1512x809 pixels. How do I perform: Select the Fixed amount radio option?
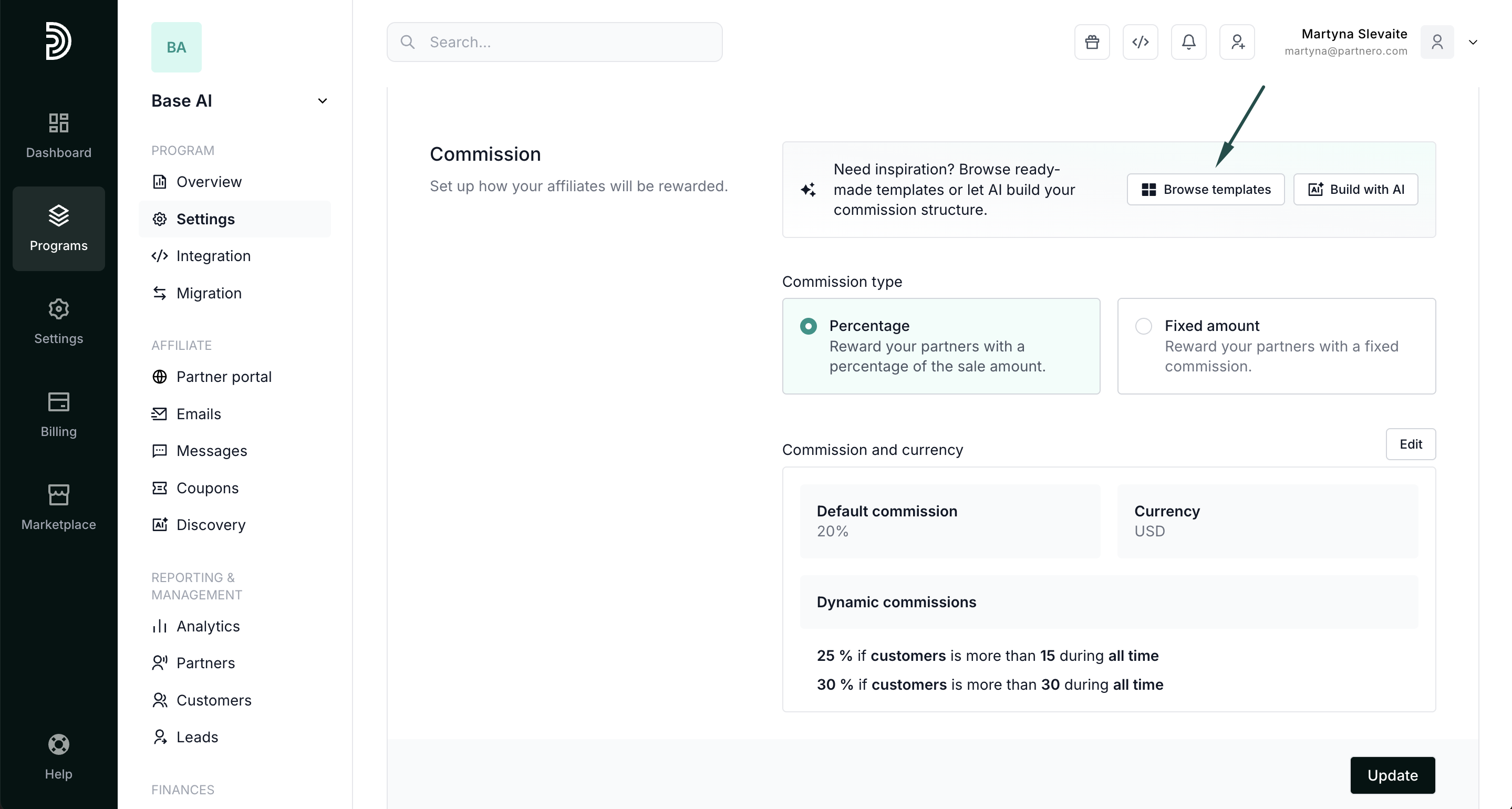[x=1143, y=326]
